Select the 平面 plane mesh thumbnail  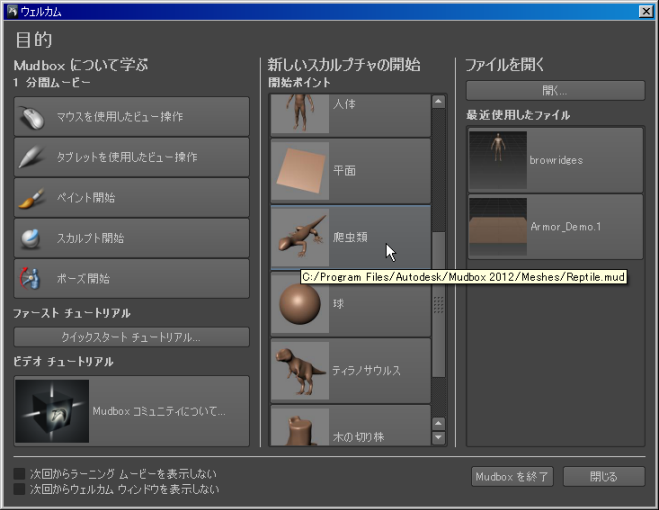tap(300, 171)
